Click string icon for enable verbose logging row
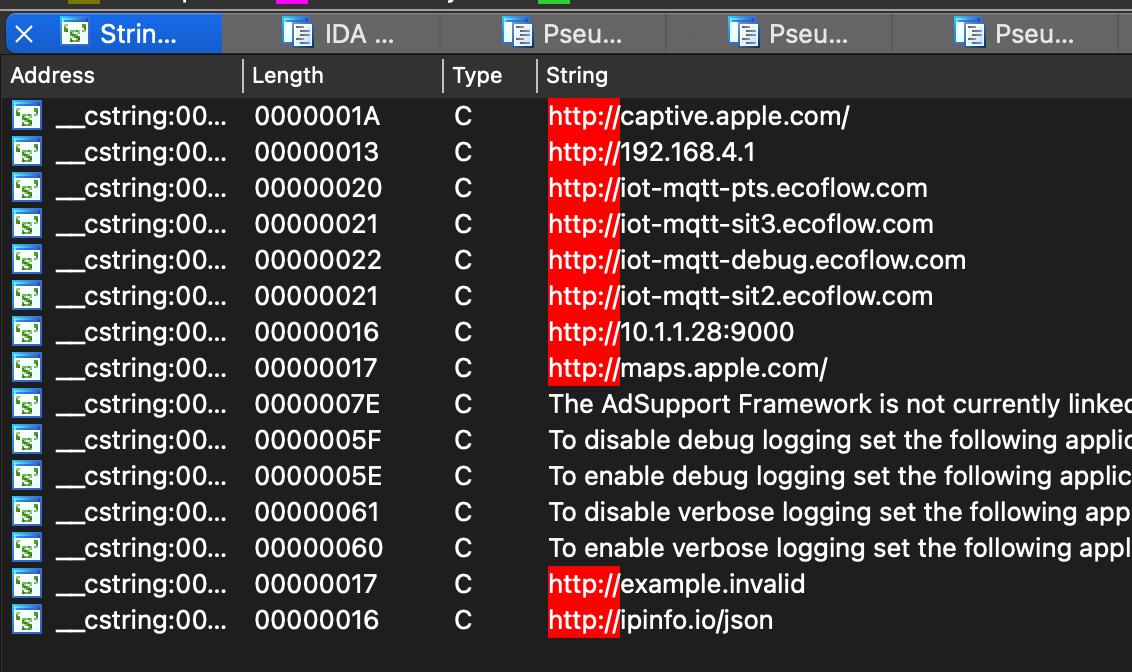This screenshot has width=1132, height=672. [27, 549]
